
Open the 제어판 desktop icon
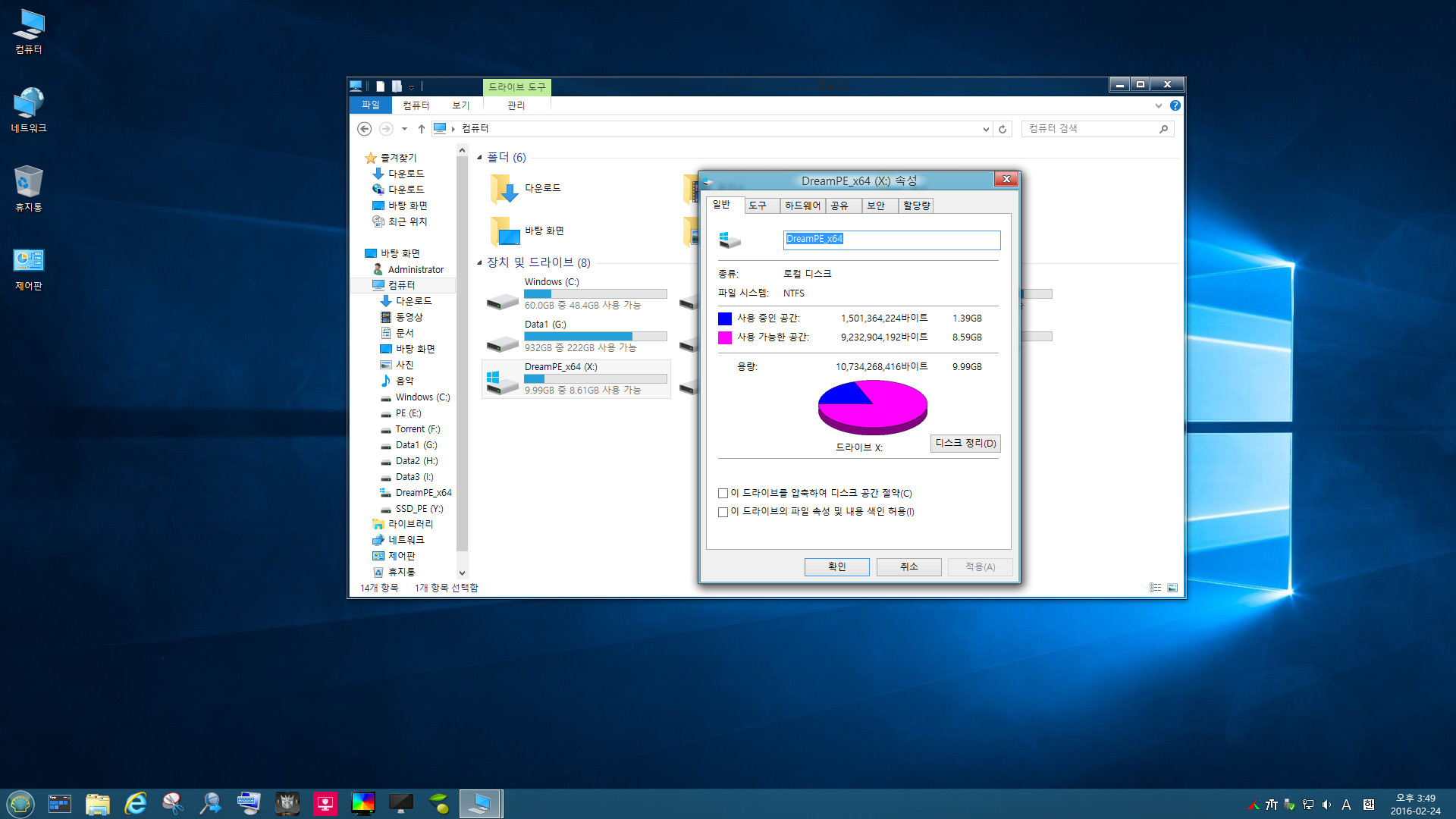click(x=29, y=269)
